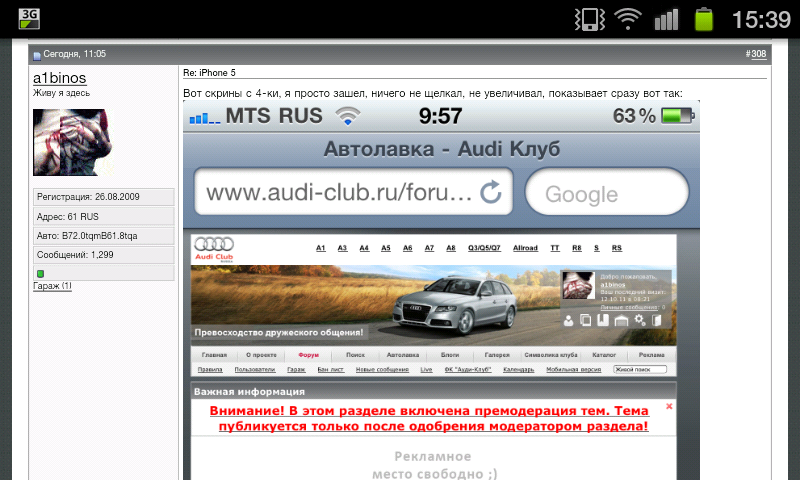The width and height of the screenshot is (800, 480).
Task: Tap the MTS RUS signal bars icon
Action: (x=205, y=118)
